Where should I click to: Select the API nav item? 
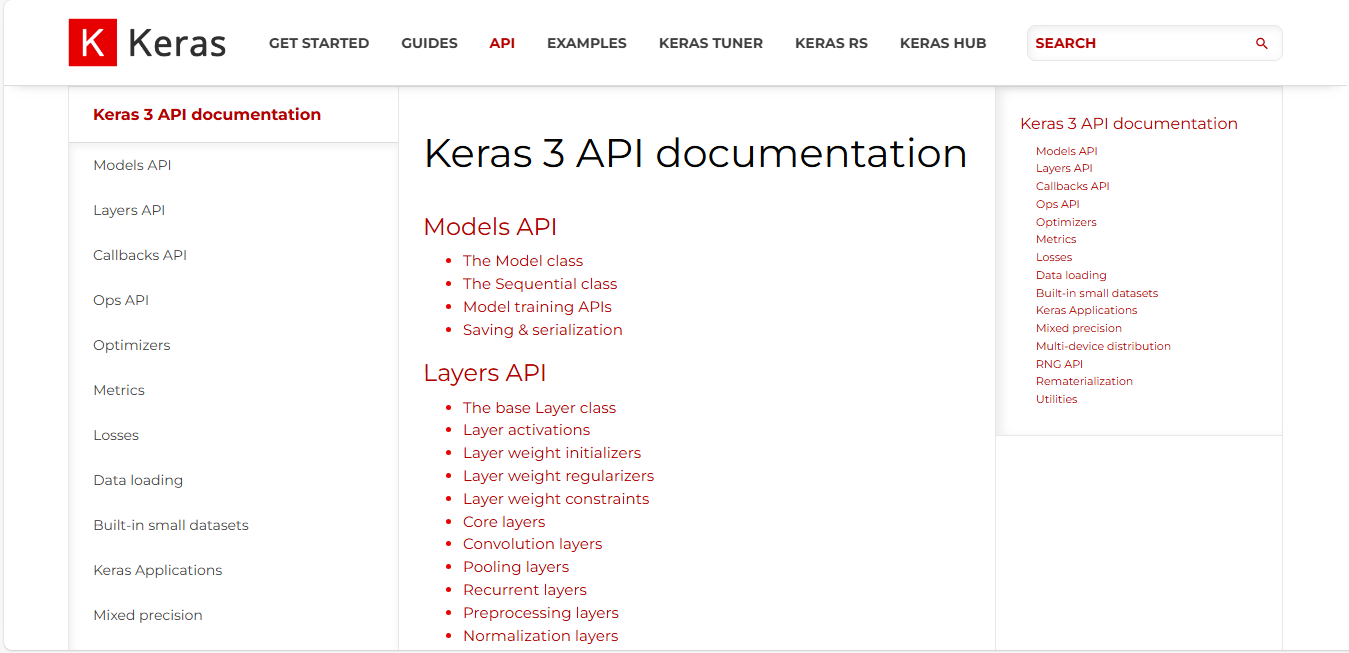pos(502,43)
